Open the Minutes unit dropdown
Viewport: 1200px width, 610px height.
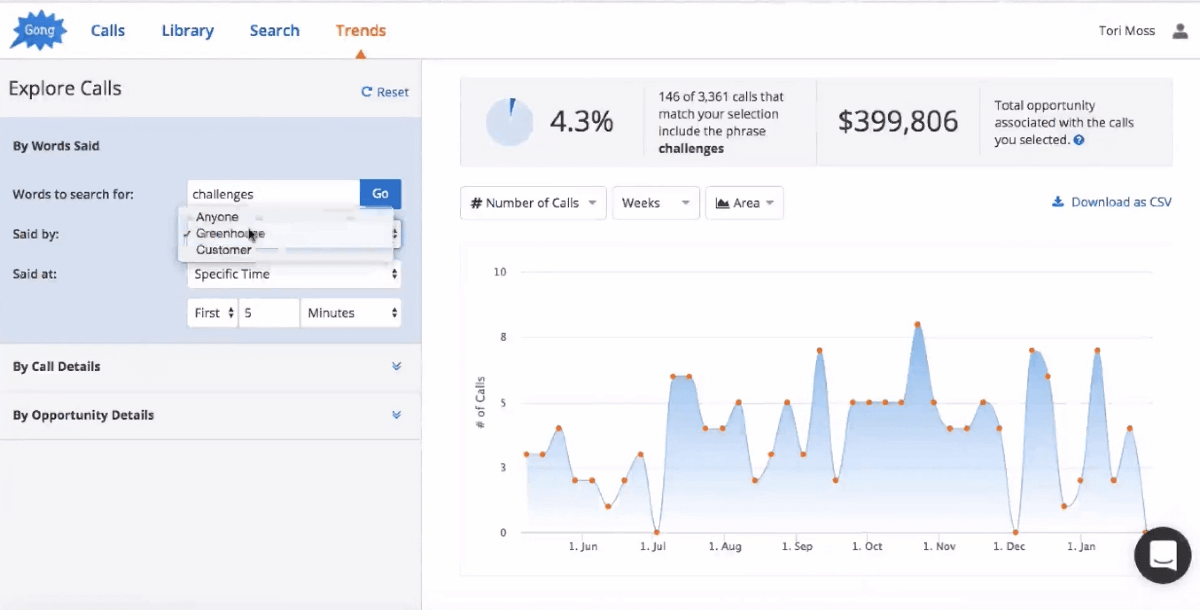click(x=350, y=312)
